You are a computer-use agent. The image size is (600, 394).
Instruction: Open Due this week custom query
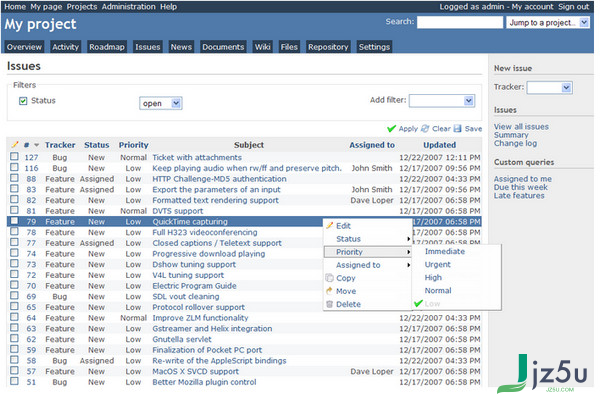point(520,187)
